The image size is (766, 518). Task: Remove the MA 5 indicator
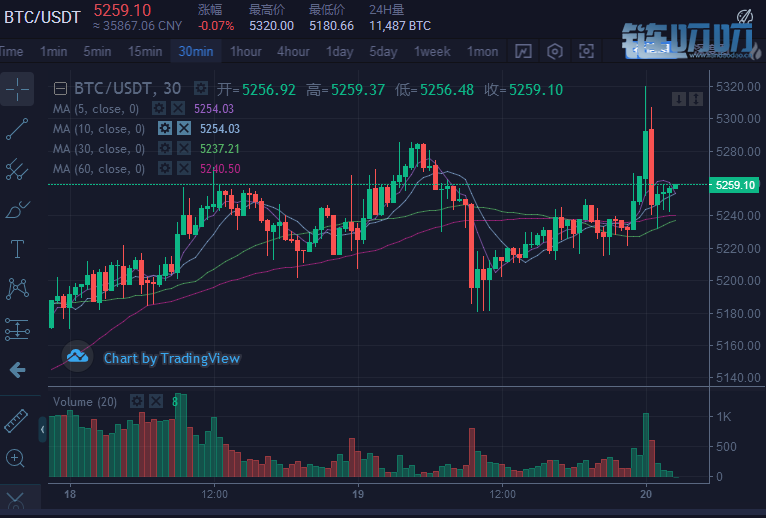pos(178,108)
